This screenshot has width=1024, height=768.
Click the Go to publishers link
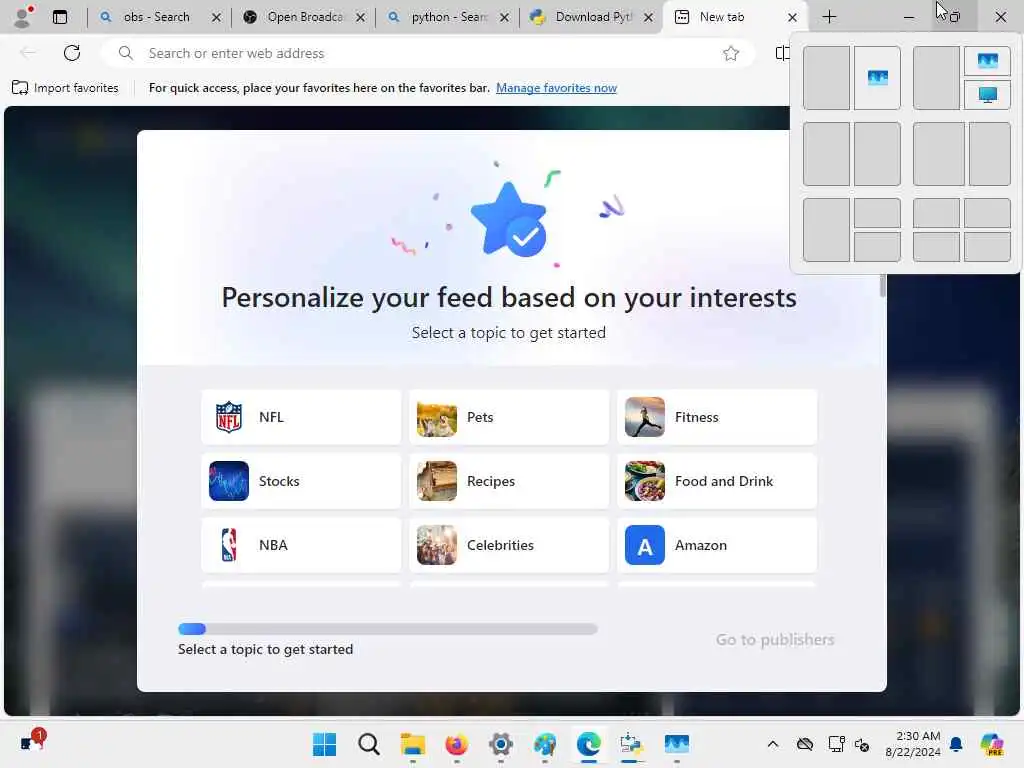775,639
